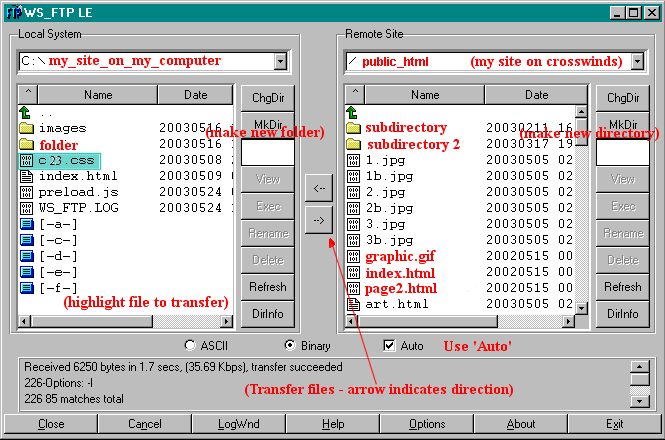This screenshot has width=665, height=440.
Task: Click the graphic.gif file icon
Action: click(353, 257)
